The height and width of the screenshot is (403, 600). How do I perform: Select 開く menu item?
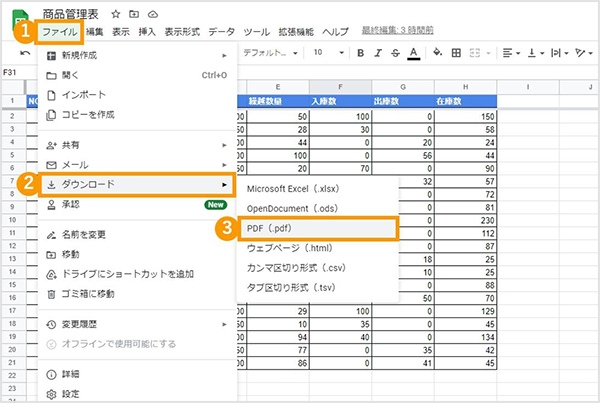point(137,75)
